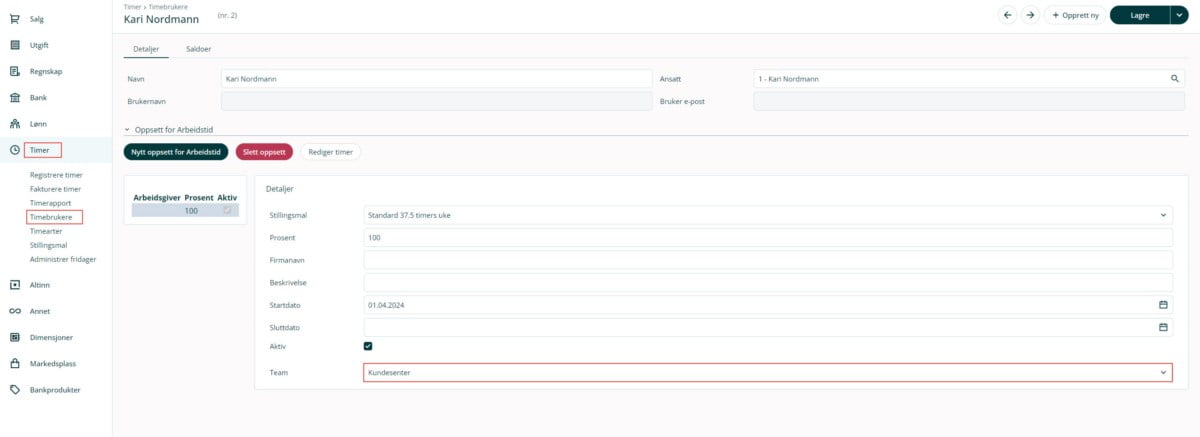This screenshot has width=1200, height=437.
Task: Click the search icon in Ansatt field
Action: point(1175,78)
